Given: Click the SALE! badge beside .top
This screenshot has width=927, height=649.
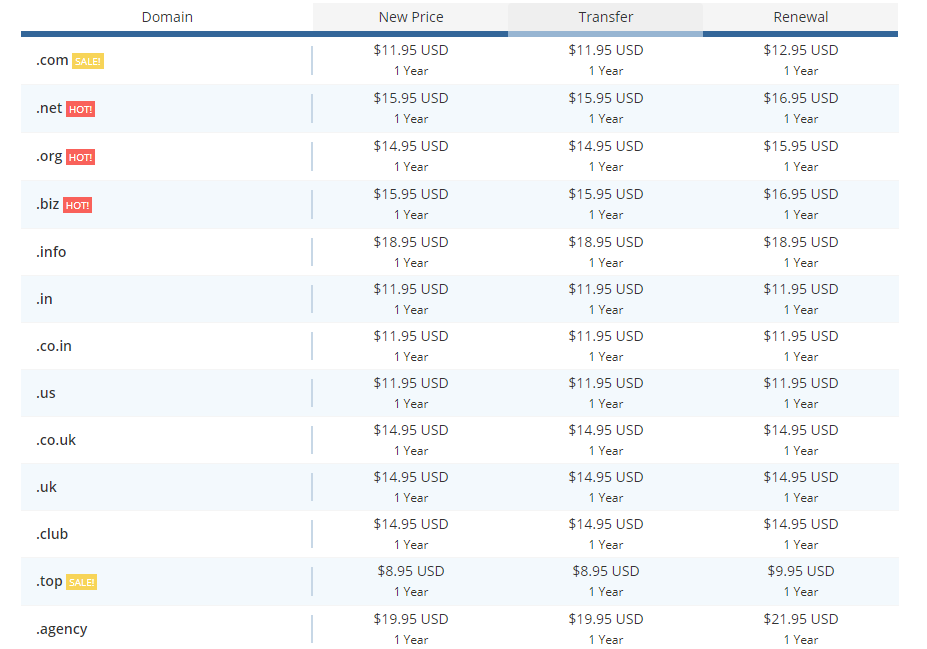Looking at the screenshot, I should pos(82,582).
